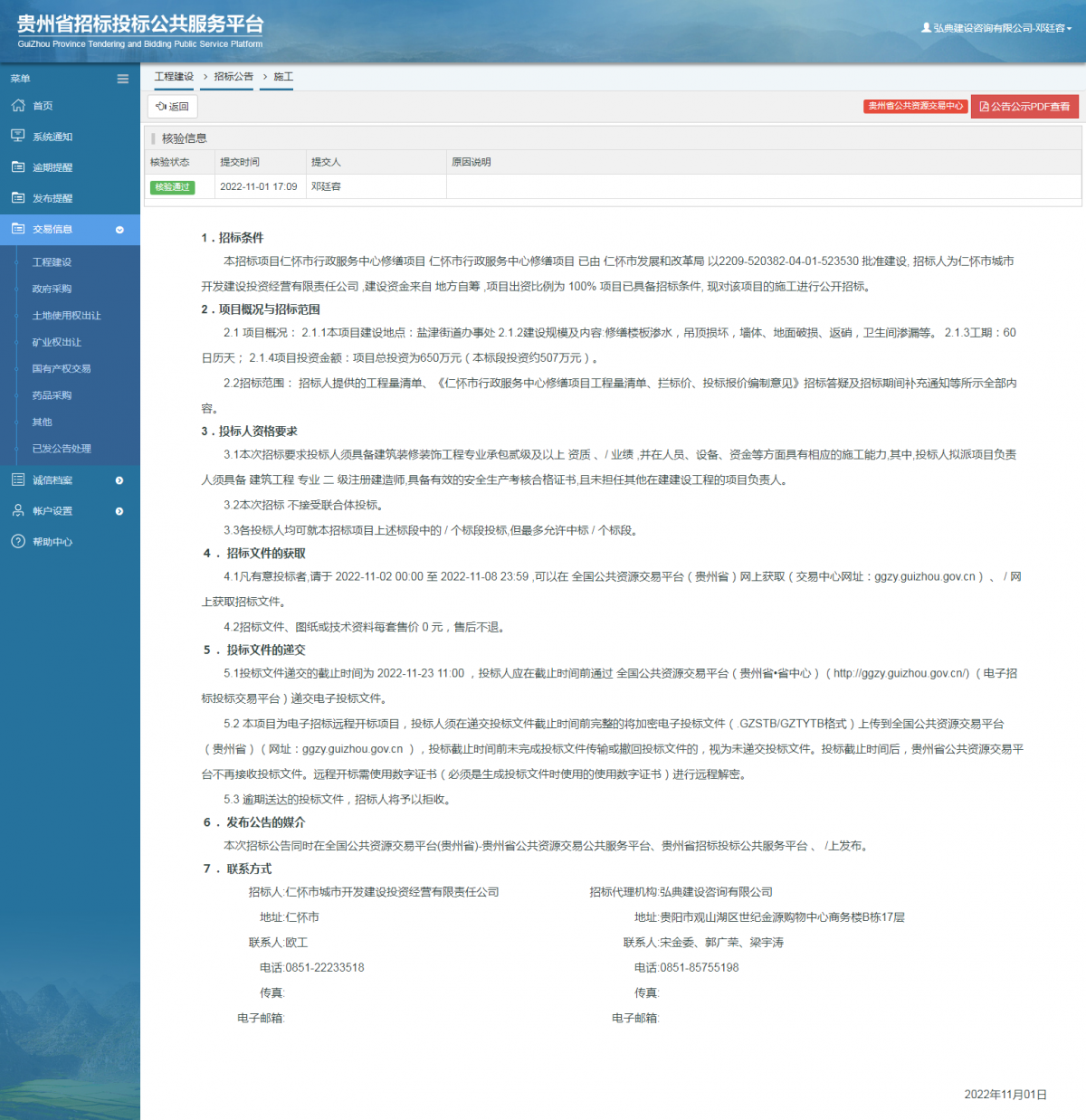Collapse the 交易信息 submenu chevron
1086x1120 pixels.
click(x=119, y=229)
